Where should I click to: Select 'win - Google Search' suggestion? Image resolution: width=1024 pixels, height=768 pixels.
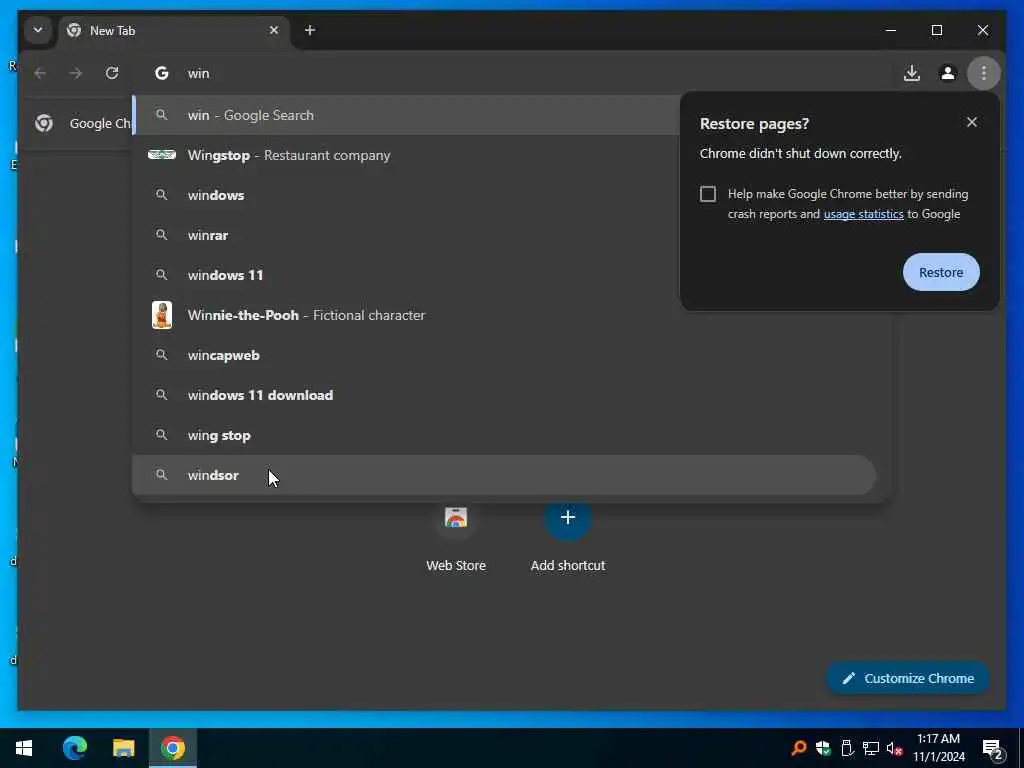[x=406, y=115]
